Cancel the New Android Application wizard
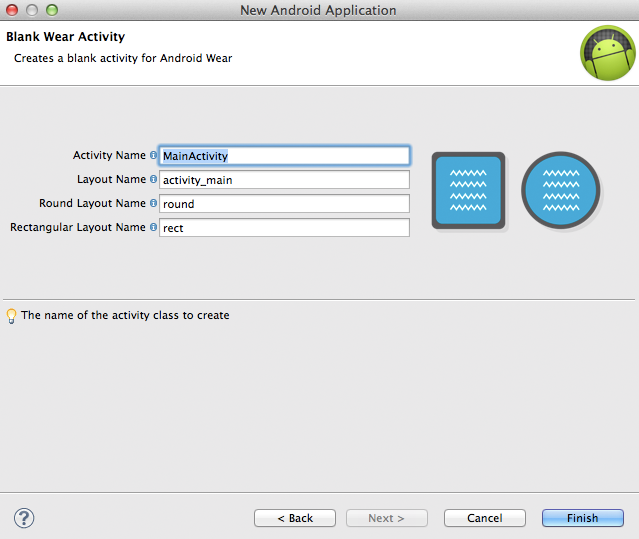Screen dimensions: 639x539 click(x=485, y=518)
